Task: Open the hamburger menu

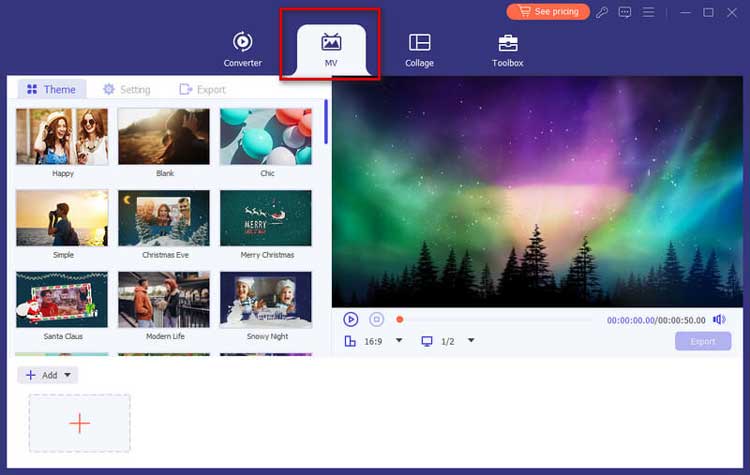Action: pyautogui.click(x=648, y=12)
